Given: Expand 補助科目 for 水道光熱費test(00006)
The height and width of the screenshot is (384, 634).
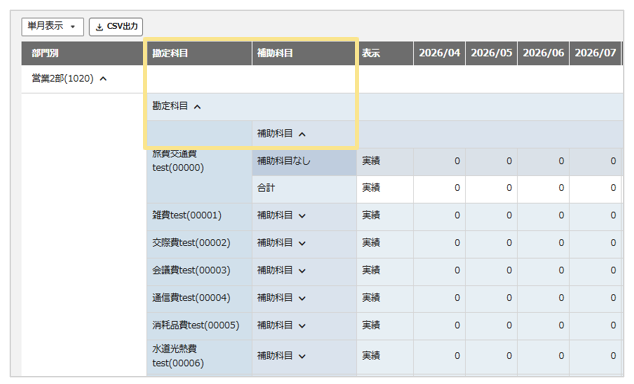Looking at the screenshot, I should [x=302, y=357].
